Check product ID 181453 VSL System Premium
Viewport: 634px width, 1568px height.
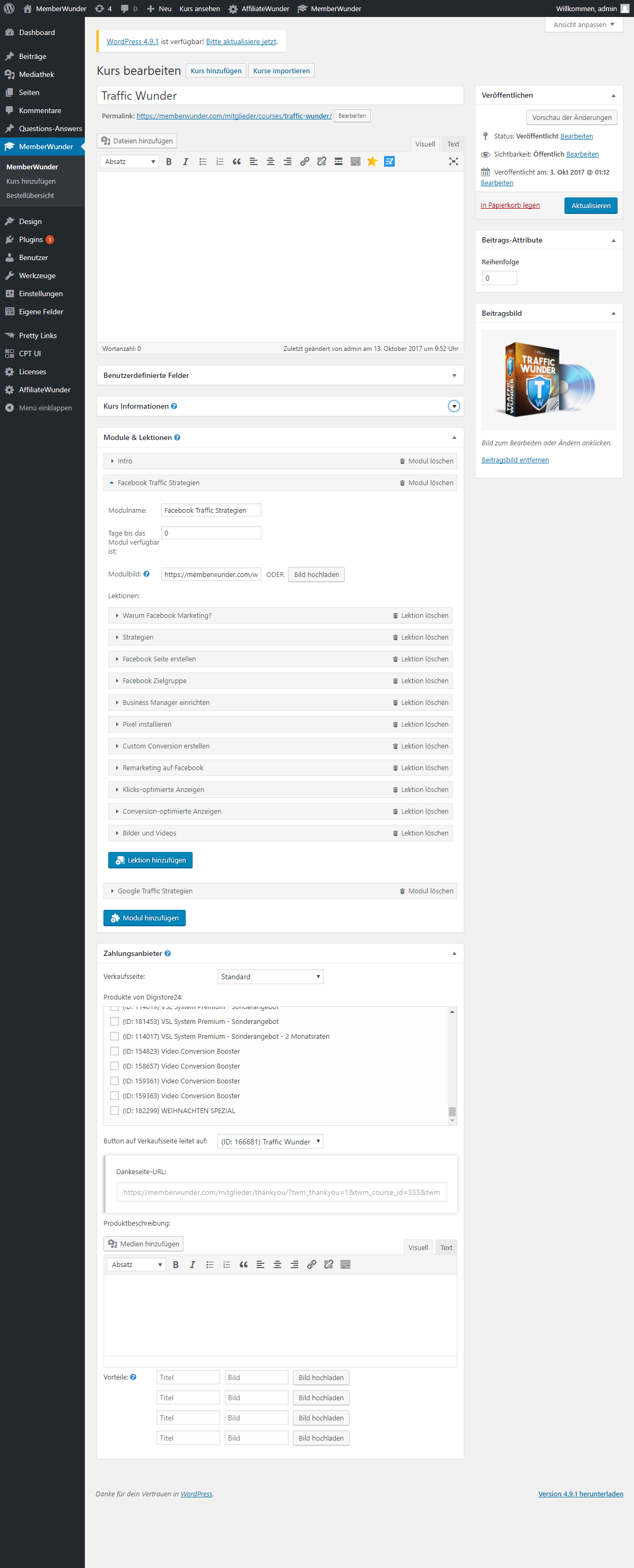pyautogui.click(x=115, y=1021)
